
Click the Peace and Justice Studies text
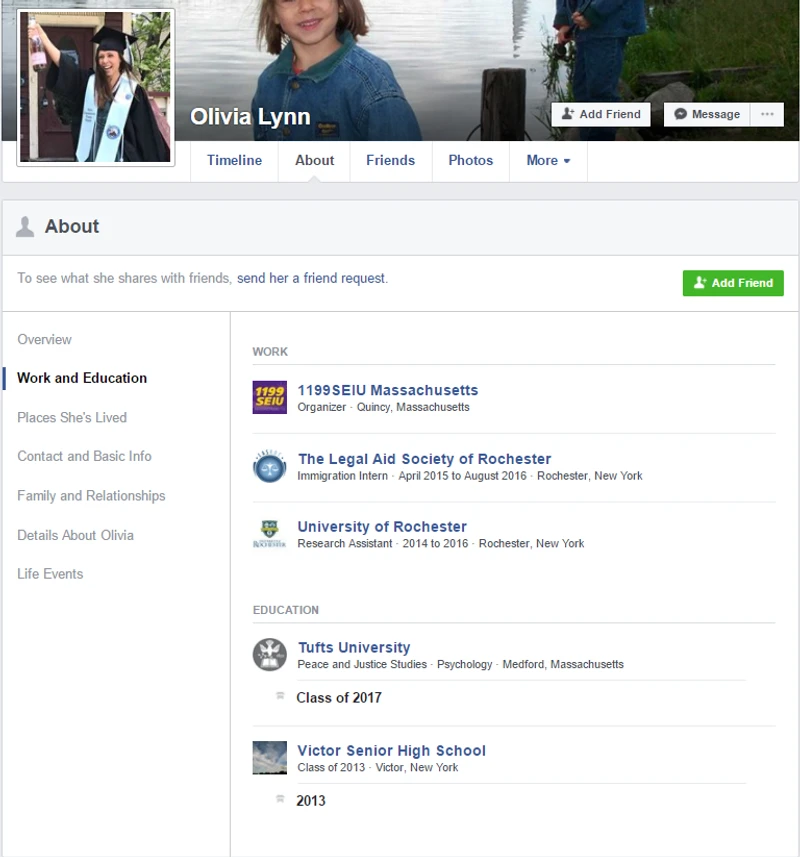[x=362, y=665]
